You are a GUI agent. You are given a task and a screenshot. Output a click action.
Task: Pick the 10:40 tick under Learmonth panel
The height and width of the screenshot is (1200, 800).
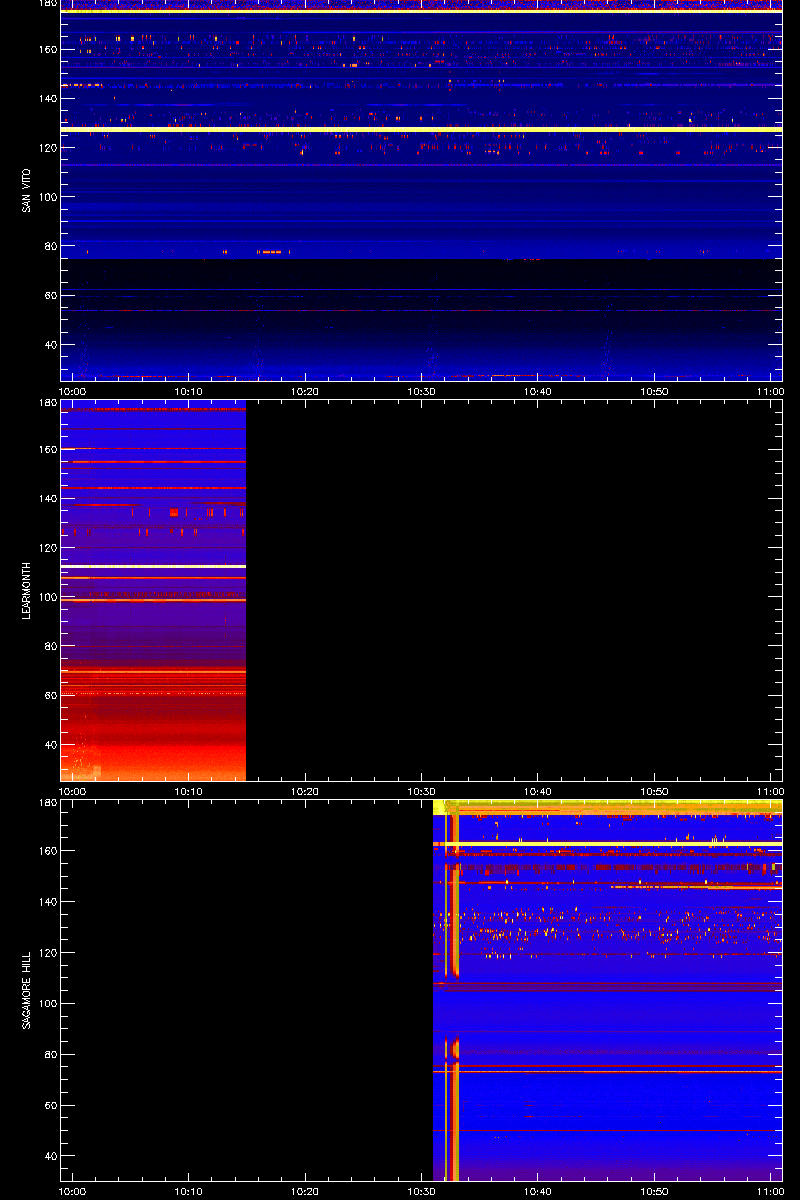pyautogui.click(x=538, y=791)
